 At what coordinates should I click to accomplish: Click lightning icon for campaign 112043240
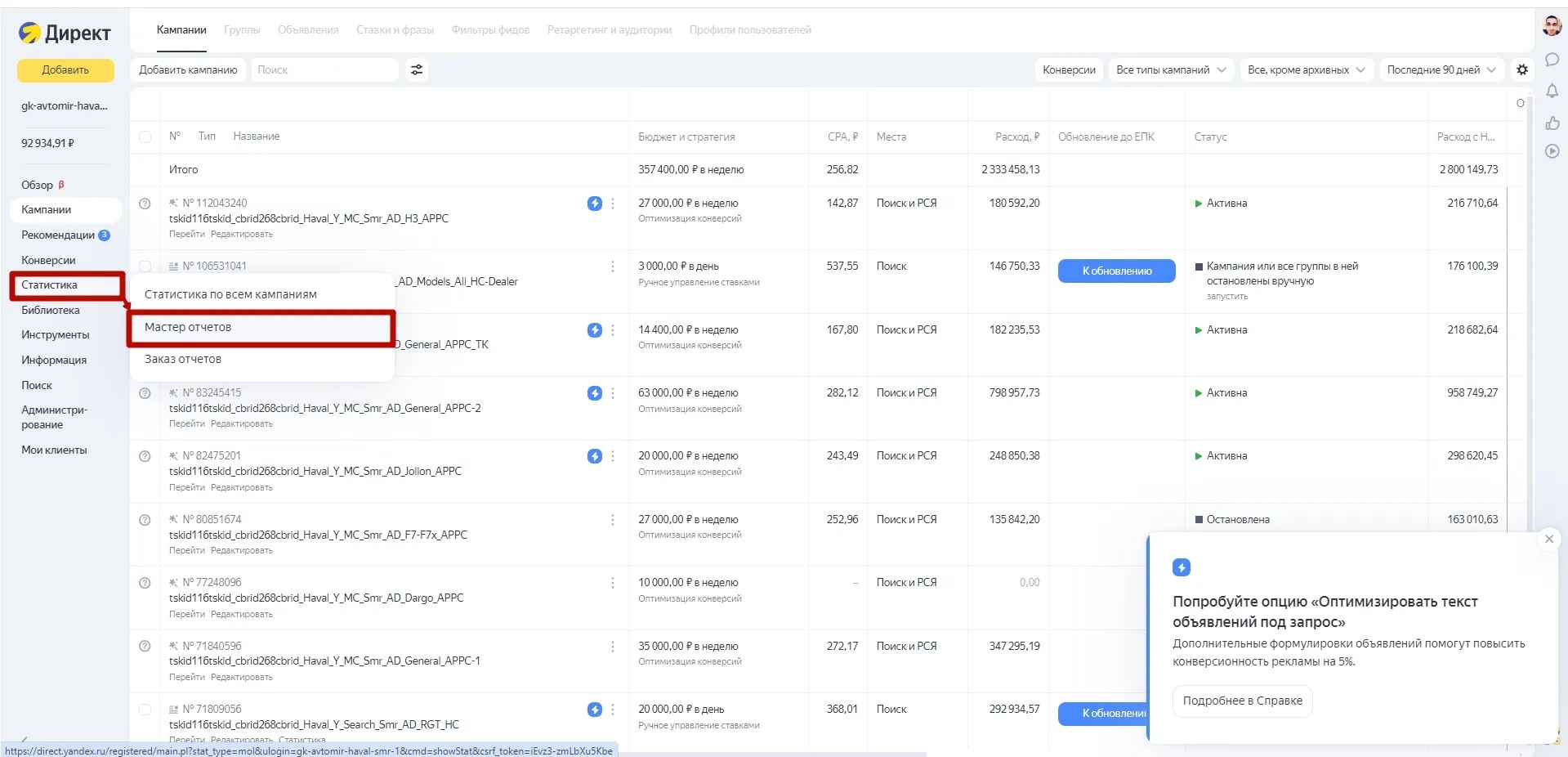595,204
